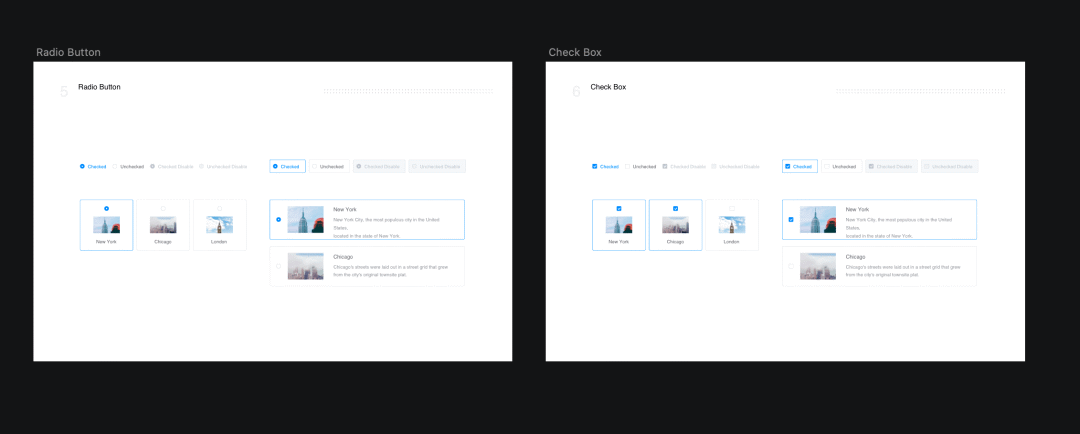
Task: Toggle checkbox in wide Chicago checkbox row
Action: [x=791, y=266]
